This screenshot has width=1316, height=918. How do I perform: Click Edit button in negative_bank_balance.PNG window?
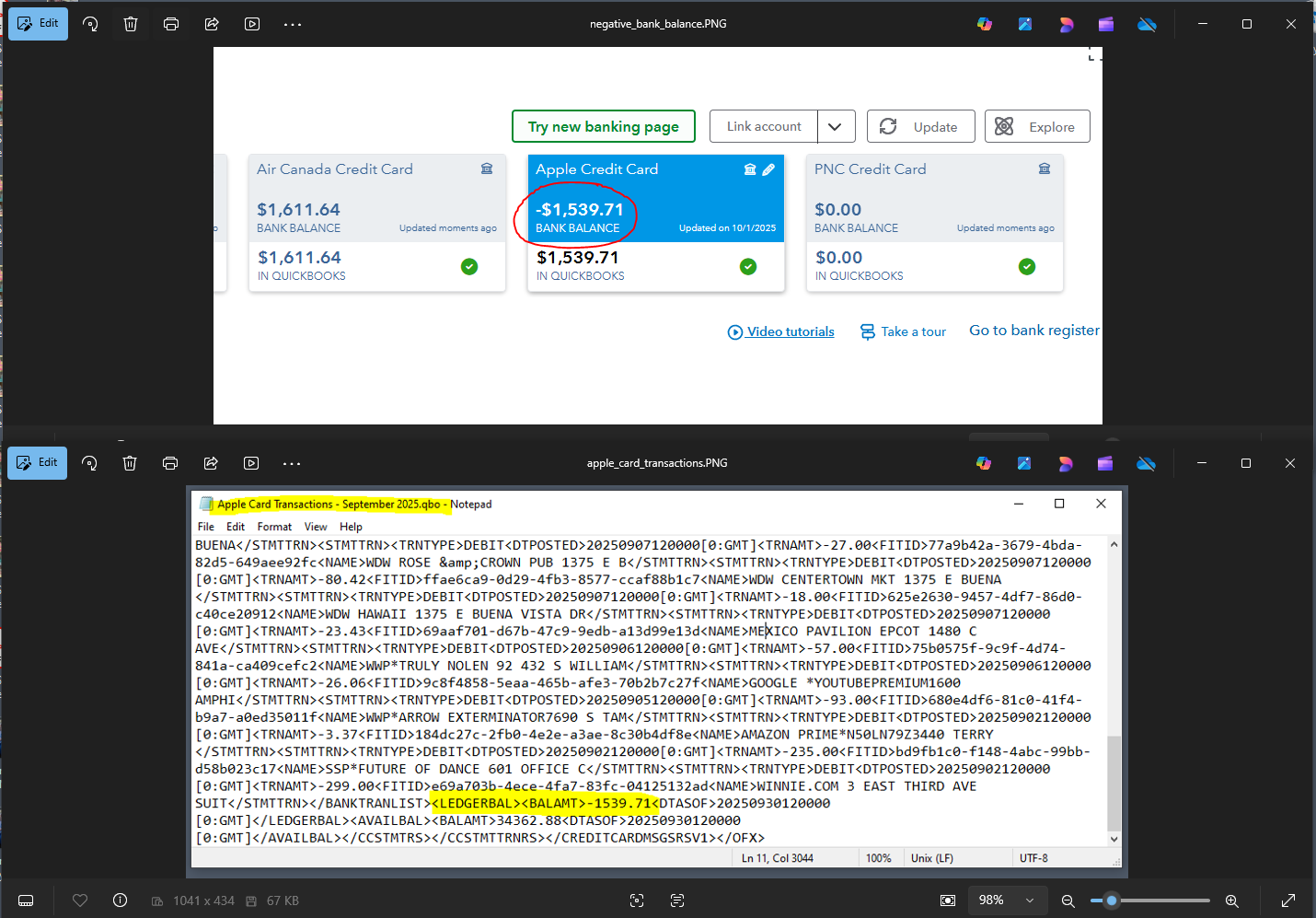pyautogui.click(x=39, y=24)
